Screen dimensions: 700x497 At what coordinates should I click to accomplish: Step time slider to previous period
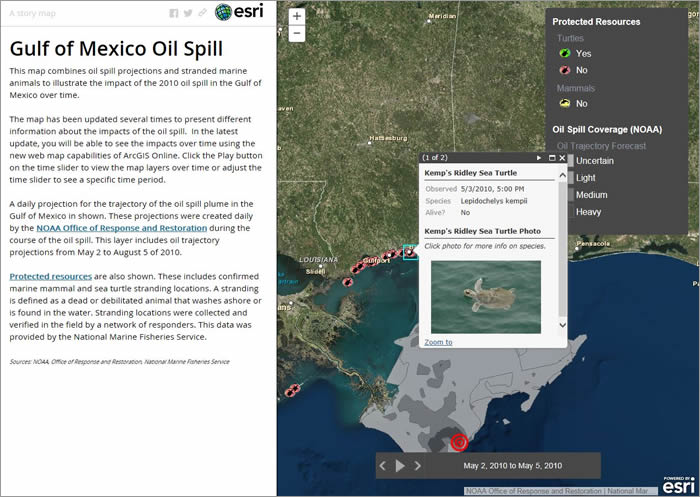click(383, 466)
